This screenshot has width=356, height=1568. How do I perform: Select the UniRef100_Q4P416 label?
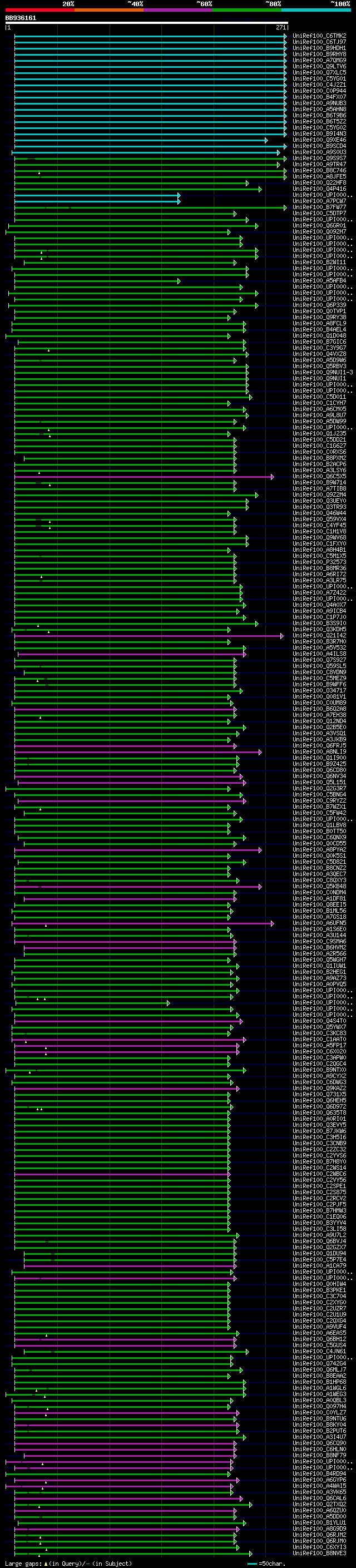pyautogui.click(x=319, y=189)
